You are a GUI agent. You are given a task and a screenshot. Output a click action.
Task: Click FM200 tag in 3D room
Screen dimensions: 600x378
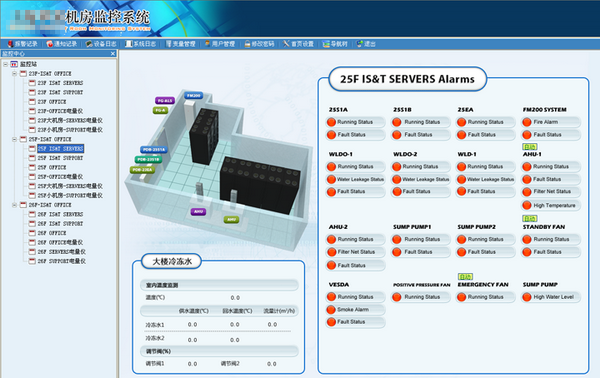[x=194, y=95]
